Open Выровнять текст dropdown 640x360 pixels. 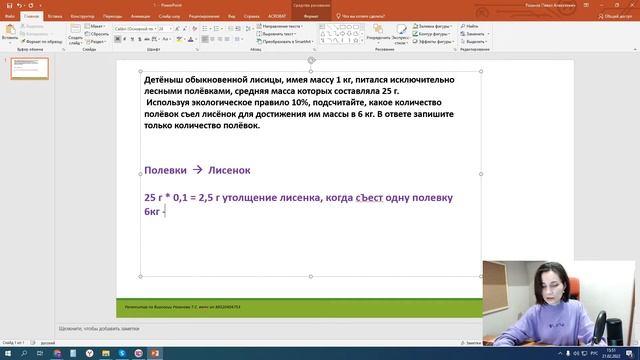277,34
